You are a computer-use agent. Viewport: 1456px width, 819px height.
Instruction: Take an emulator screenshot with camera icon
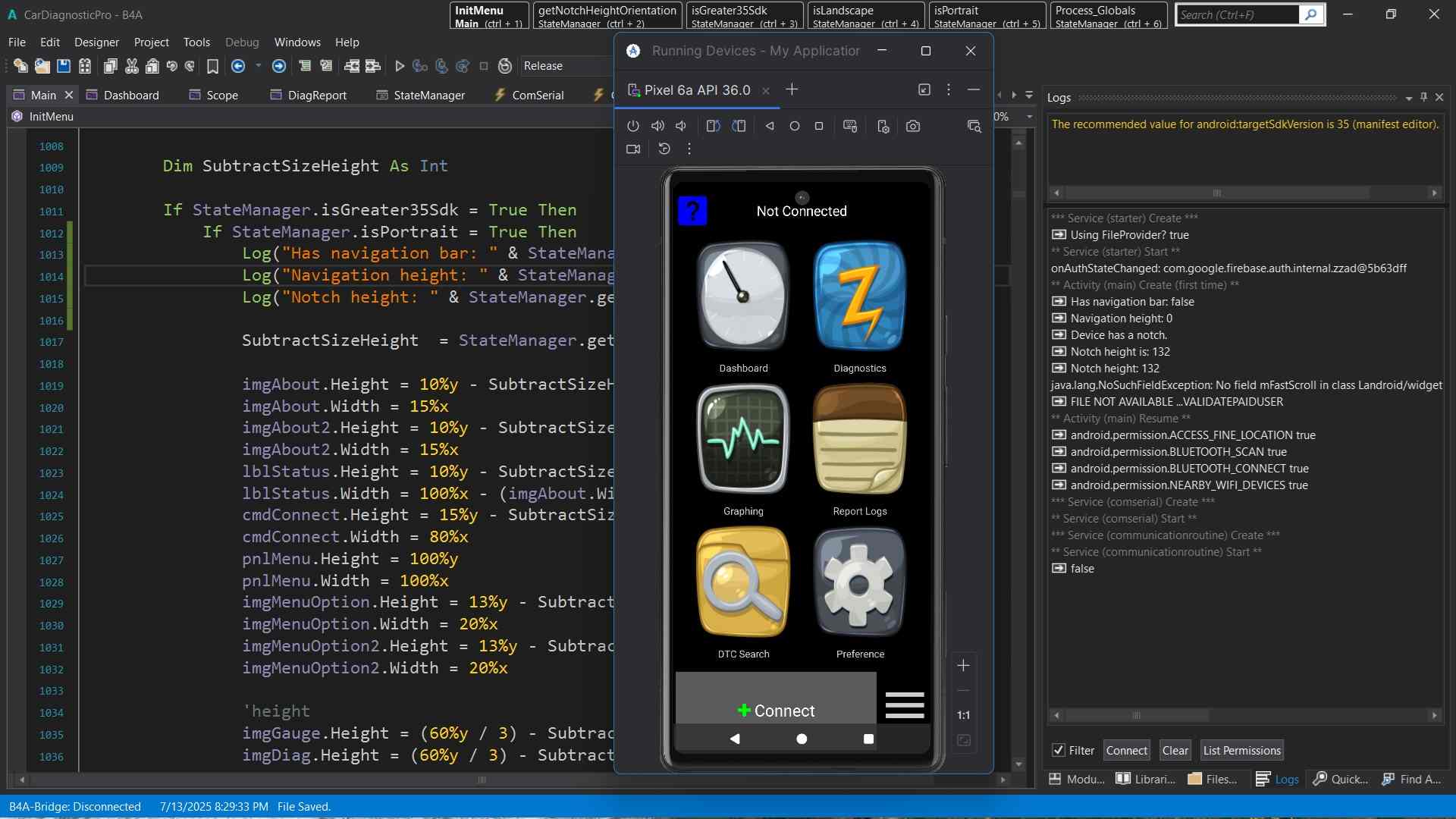(x=913, y=127)
